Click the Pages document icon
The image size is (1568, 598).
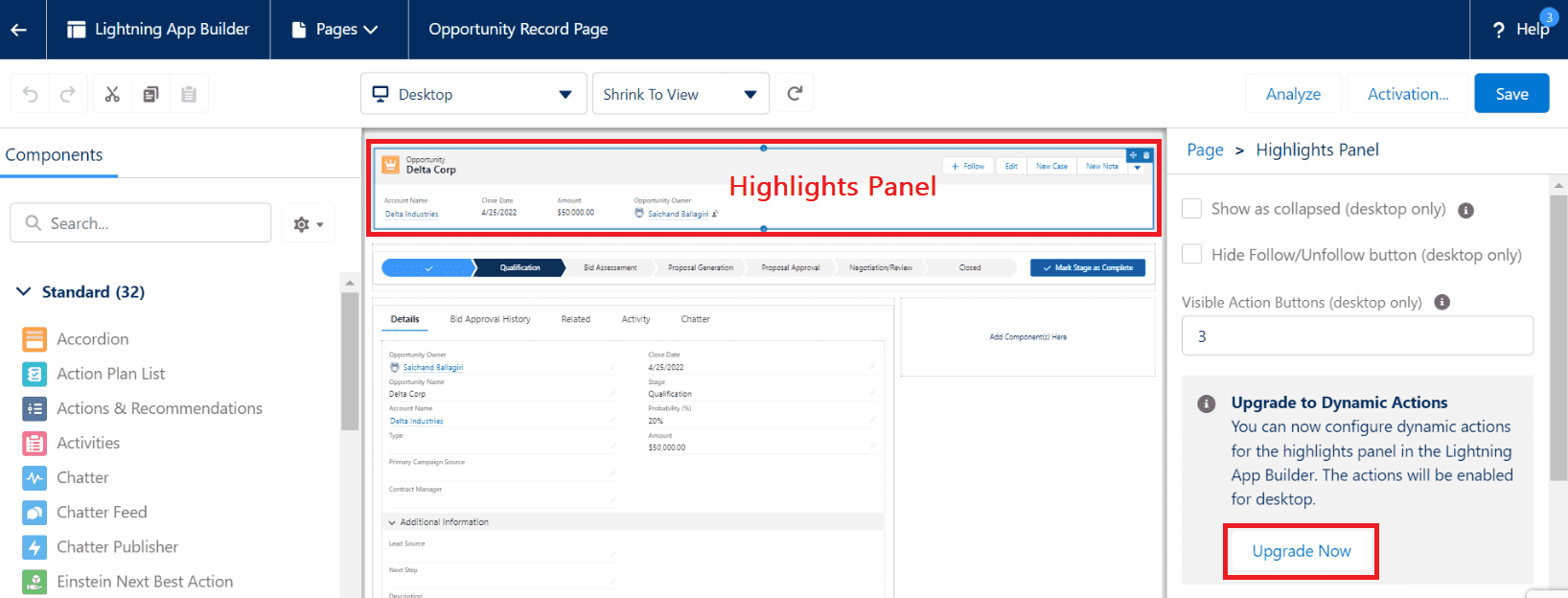(x=299, y=30)
